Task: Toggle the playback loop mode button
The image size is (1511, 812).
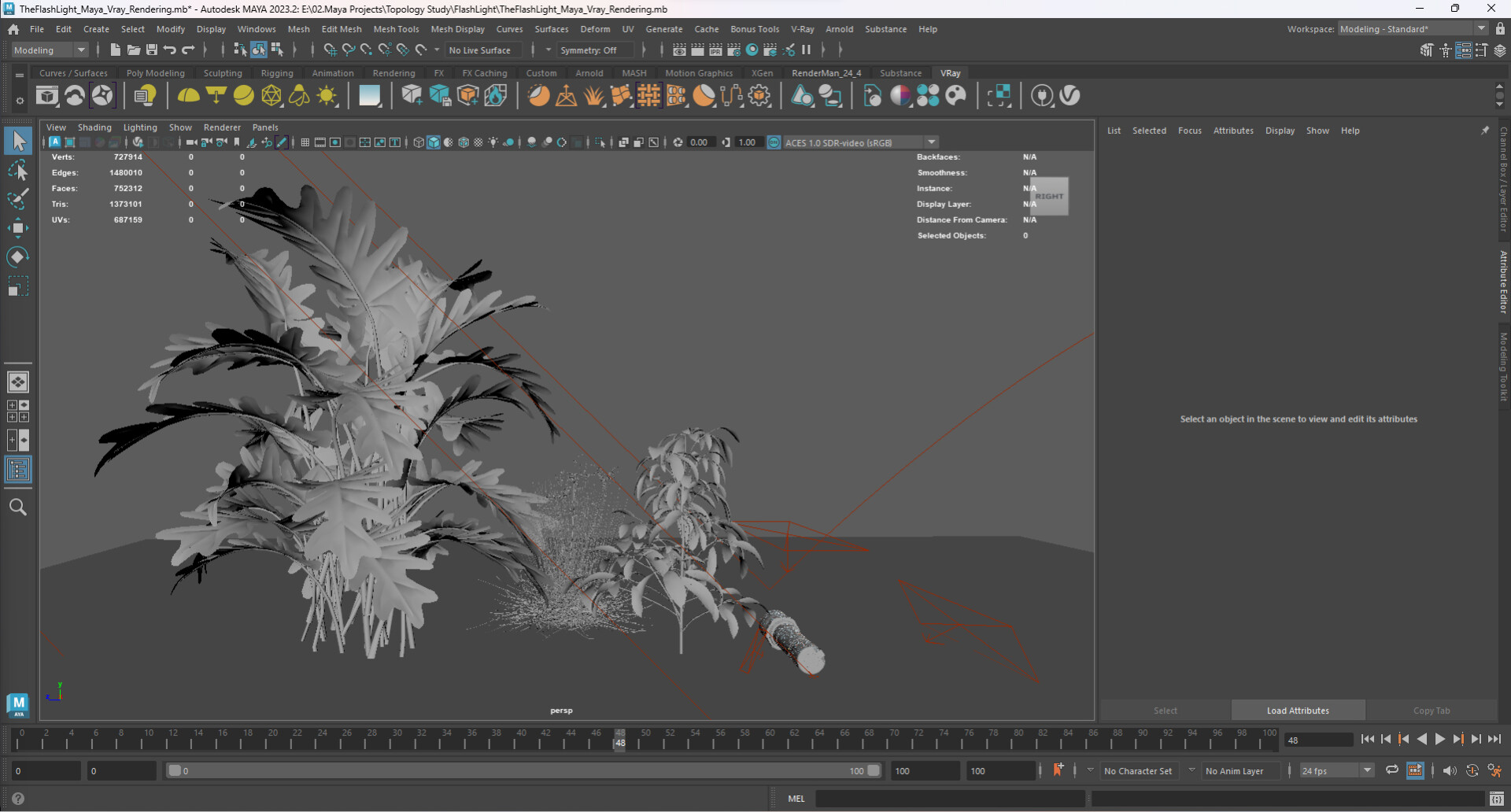Action: point(1391,770)
